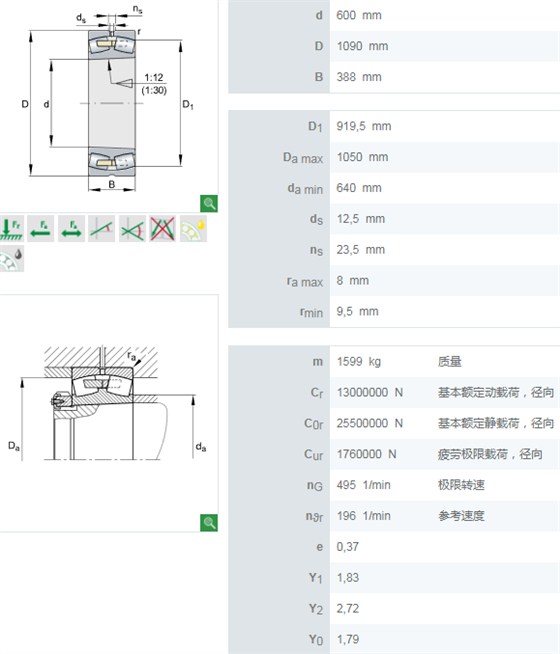Image resolution: width=560 pixels, height=654 pixels.
Task: Click the 基本额定动载荷,径向 description
Action: 496,392
